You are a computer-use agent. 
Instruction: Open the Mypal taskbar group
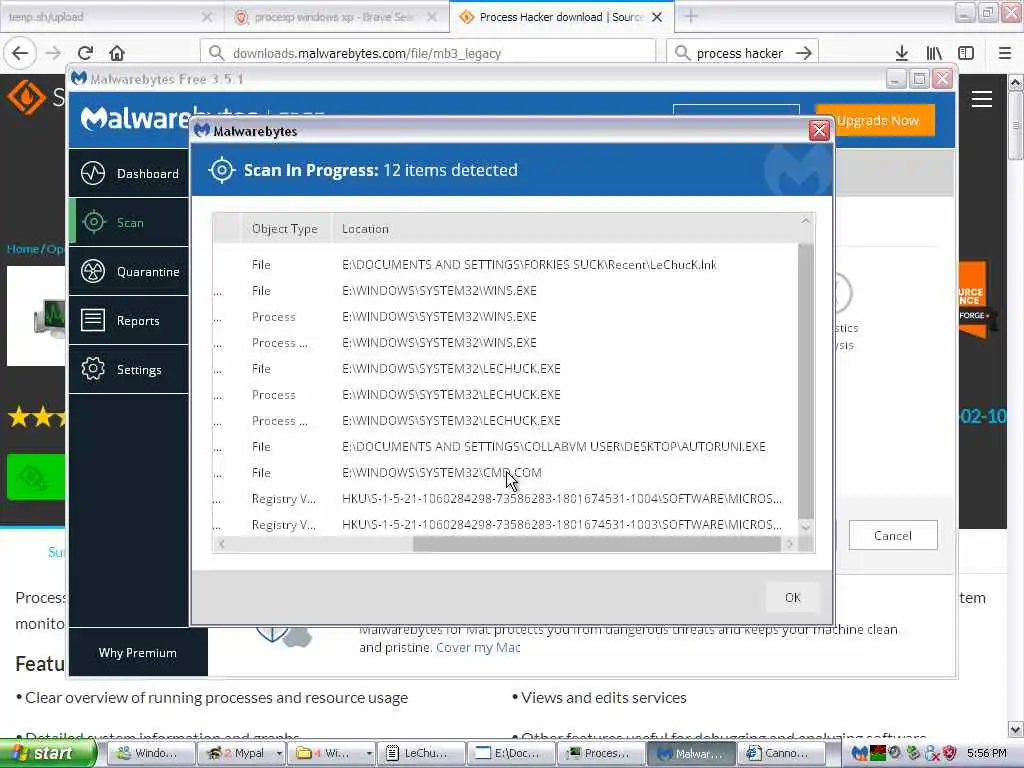[x=240, y=753]
